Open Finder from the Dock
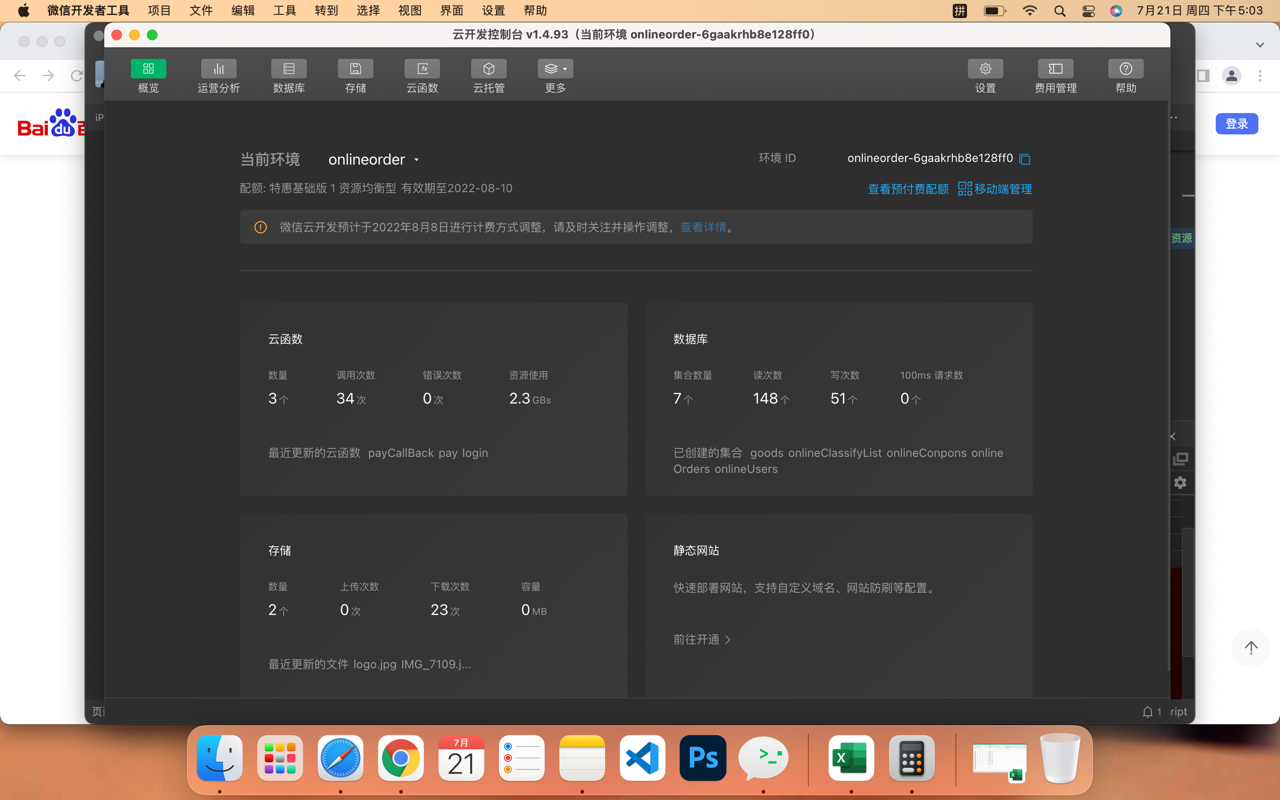Viewport: 1280px width, 800px height. pos(220,758)
